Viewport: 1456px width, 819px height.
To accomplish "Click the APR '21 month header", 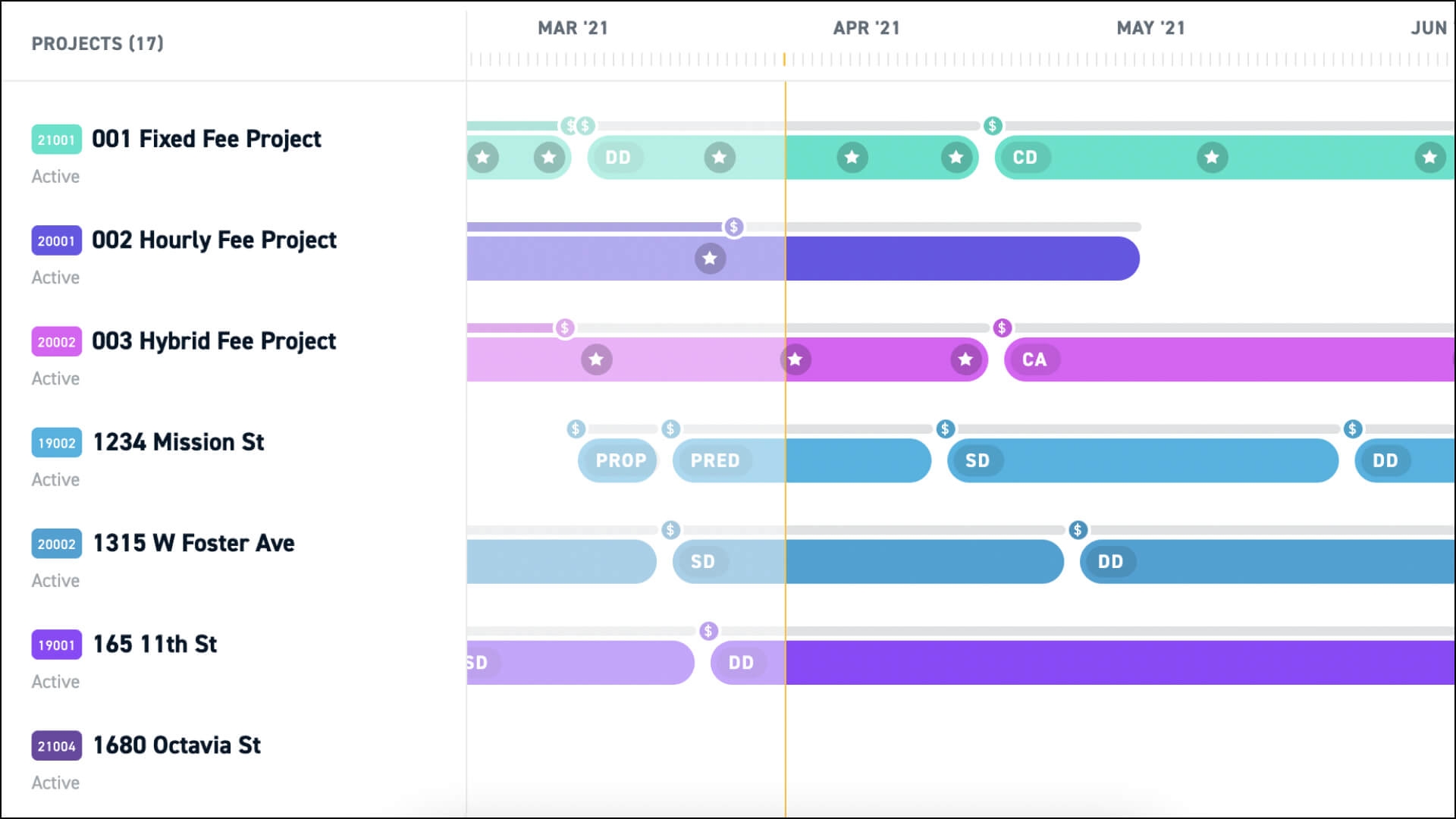I will pos(866,28).
